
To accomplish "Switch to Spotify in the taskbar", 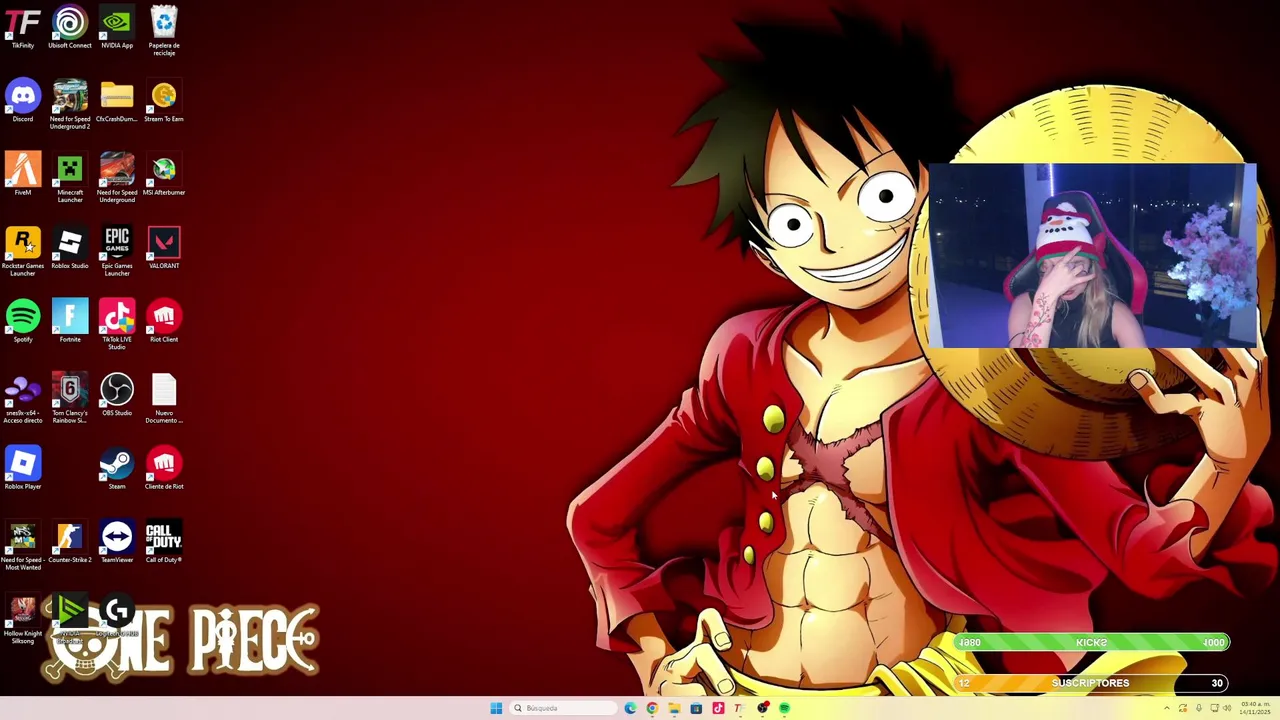I will 784,708.
